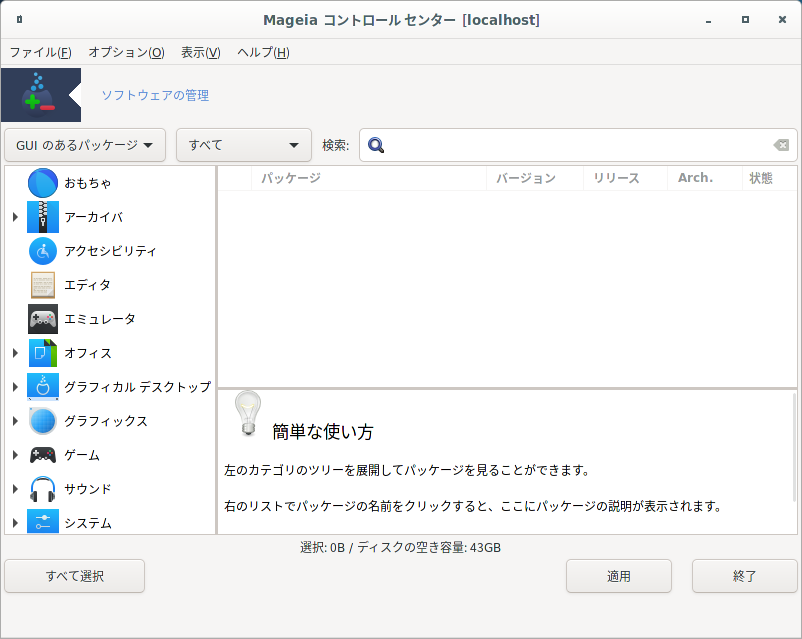Click the グラフィカル デスクトップ icon
The width and height of the screenshot is (802, 639).
pyautogui.click(x=42, y=387)
